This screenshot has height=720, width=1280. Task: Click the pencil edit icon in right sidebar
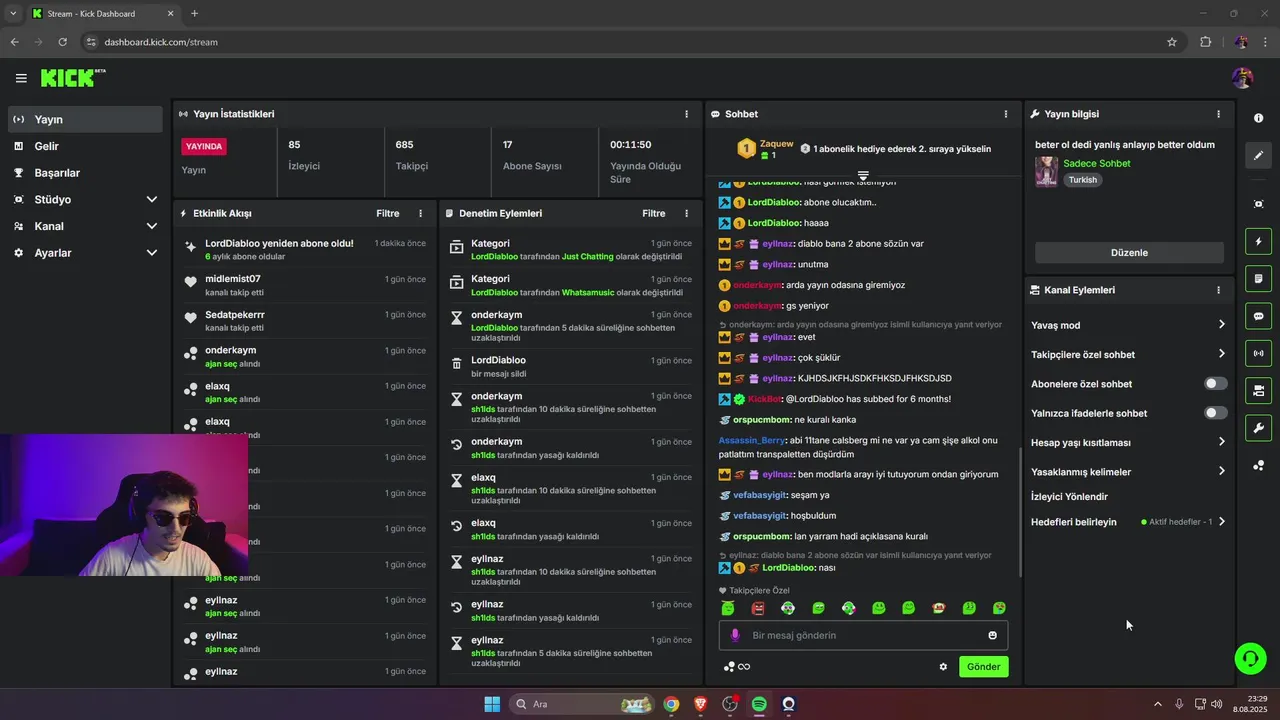[1258, 155]
